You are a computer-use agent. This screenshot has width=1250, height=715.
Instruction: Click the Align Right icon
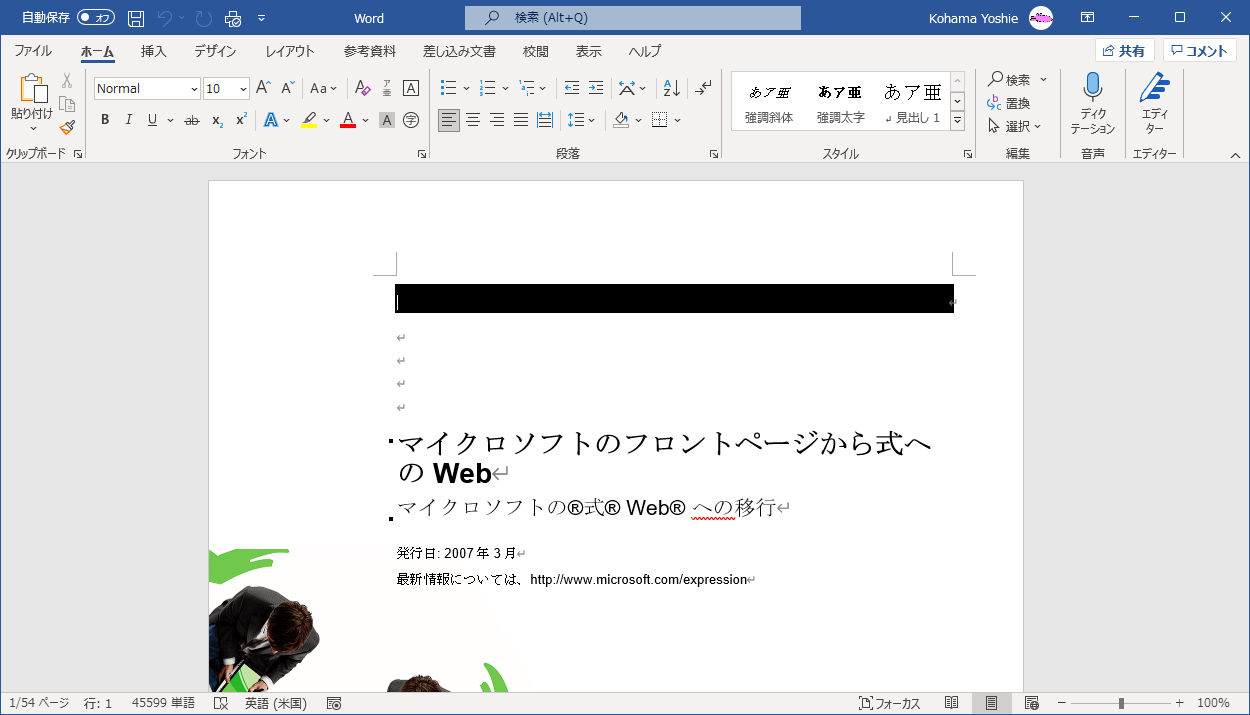pyautogui.click(x=497, y=120)
